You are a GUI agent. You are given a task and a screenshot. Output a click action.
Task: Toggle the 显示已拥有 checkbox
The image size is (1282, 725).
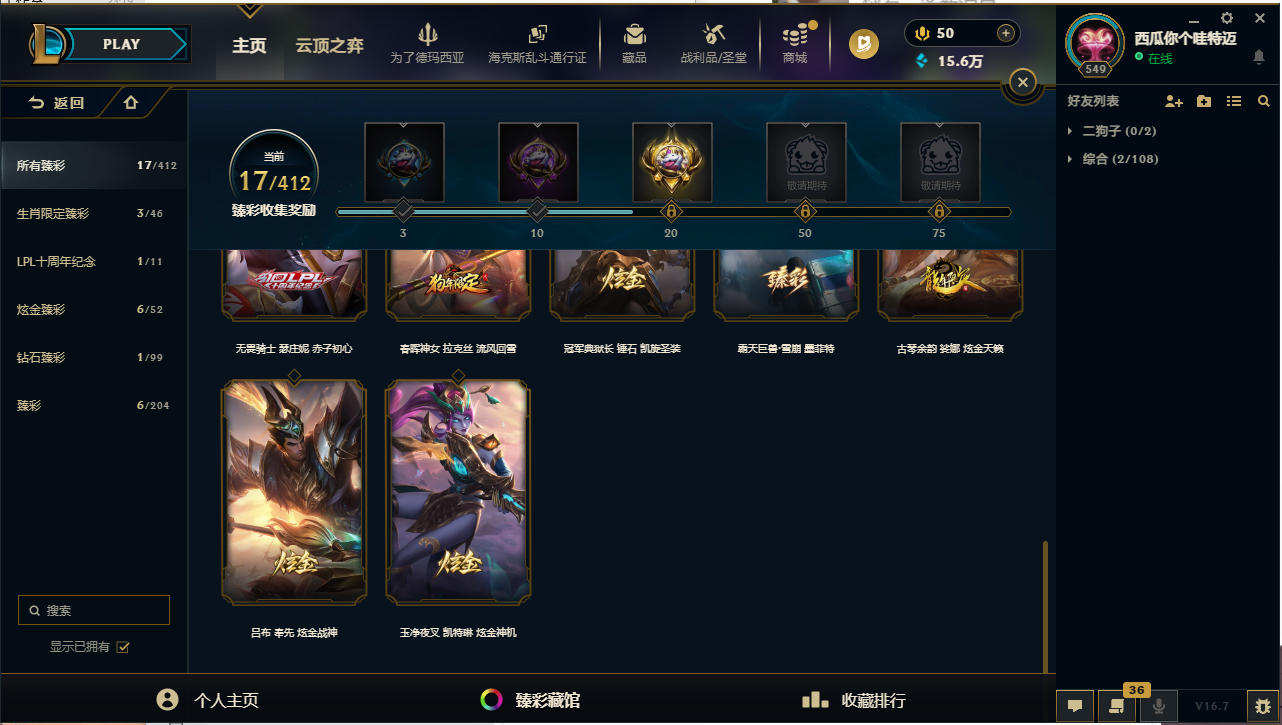[123, 647]
